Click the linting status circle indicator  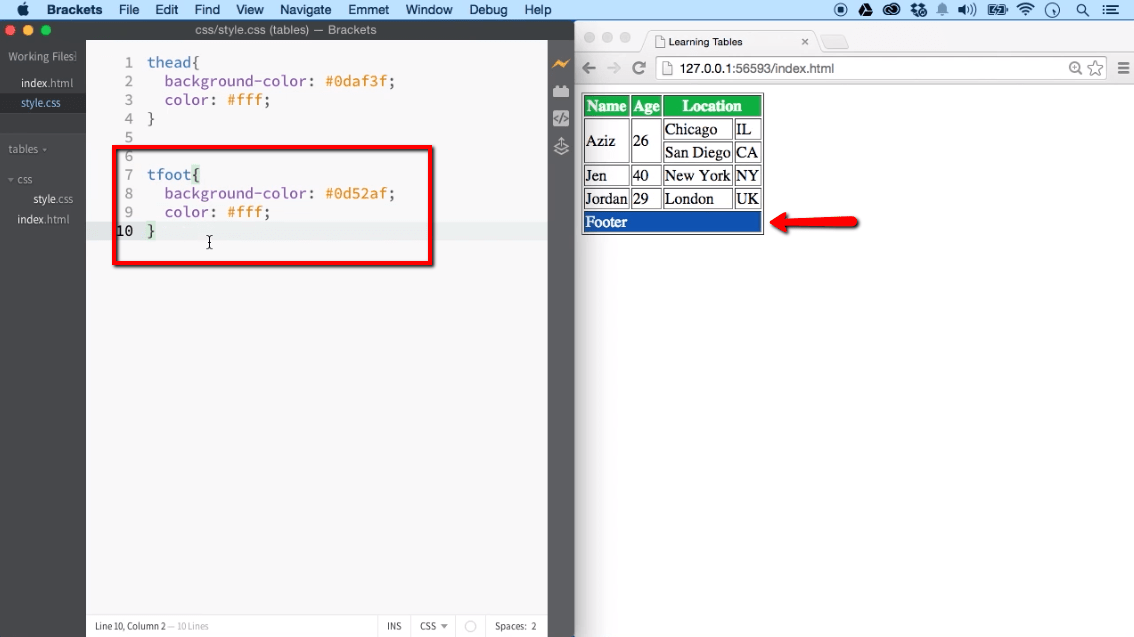tap(470, 626)
